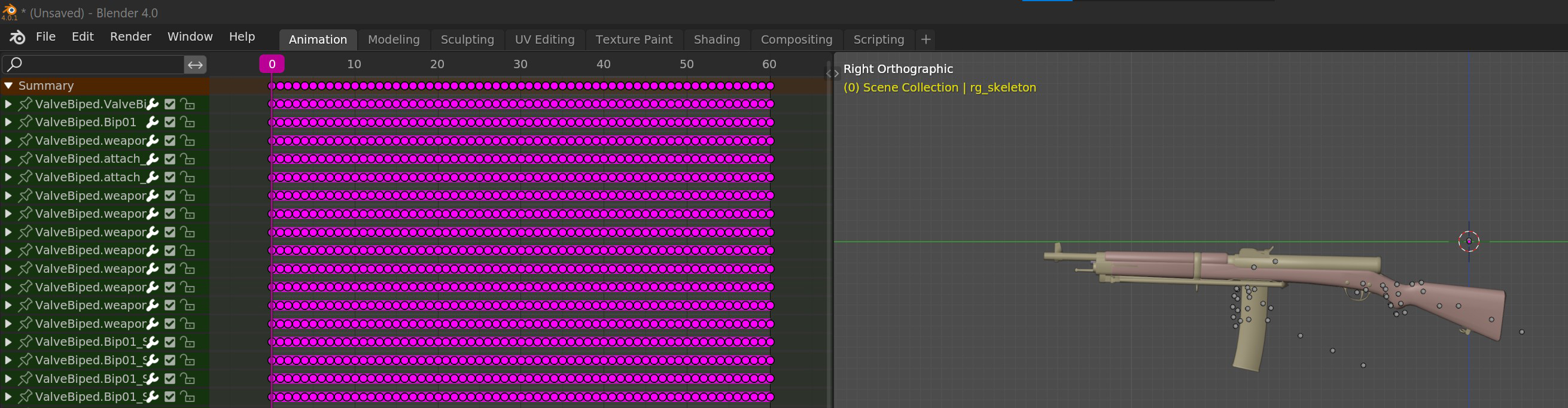Click wrench modifiers icon on ValveBiped.ValveBi row
The image size is (1568, 408).
(152, 104)
